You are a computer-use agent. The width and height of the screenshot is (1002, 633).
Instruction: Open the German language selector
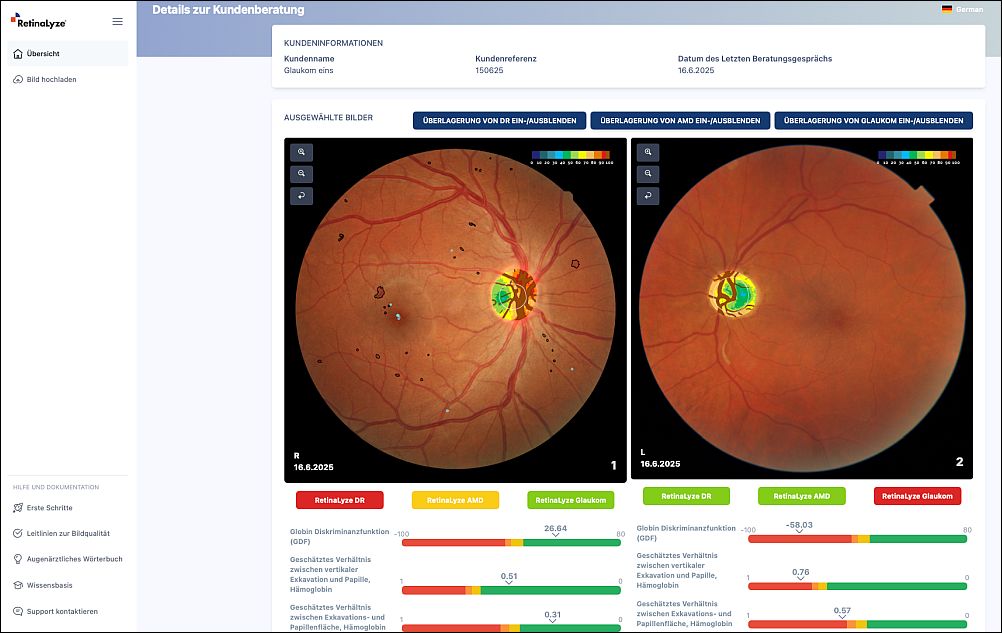[x=962, y=9]
